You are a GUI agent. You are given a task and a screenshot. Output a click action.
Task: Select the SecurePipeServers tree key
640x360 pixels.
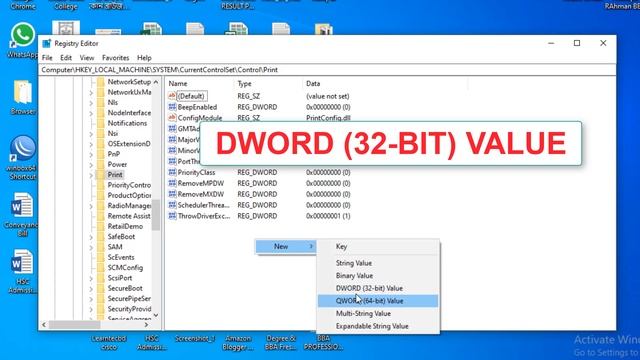[x=129, y=299]
